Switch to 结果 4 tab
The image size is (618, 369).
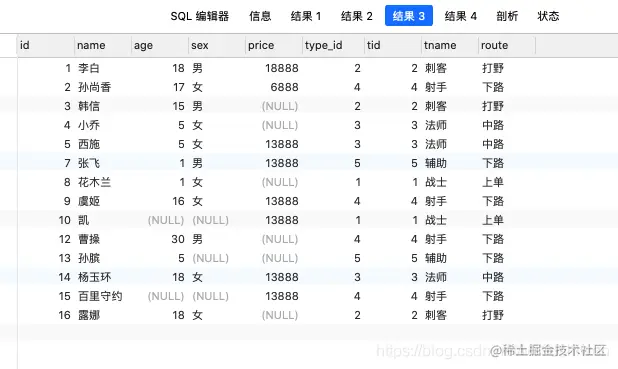461,16
